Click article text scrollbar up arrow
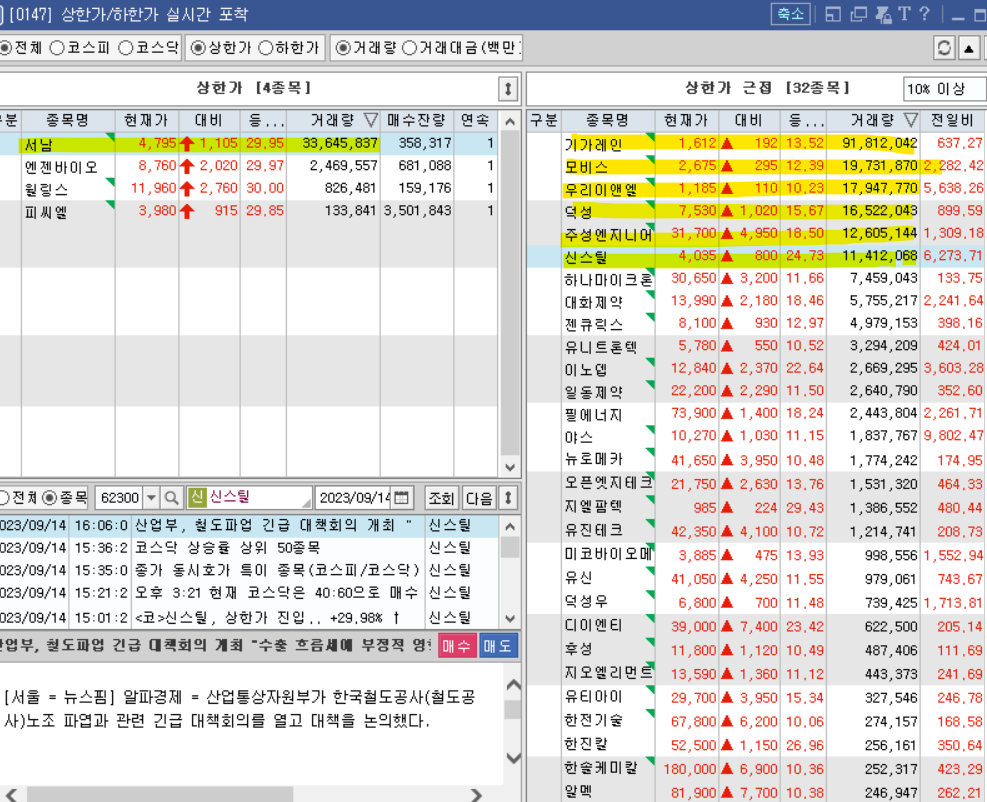987x802 pixels. (513, 685)
